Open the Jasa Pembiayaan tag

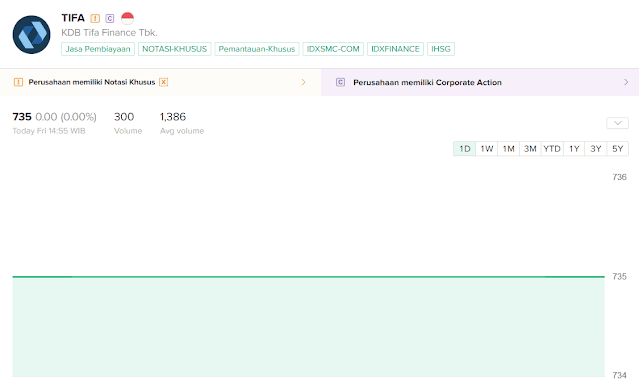click(x=98, y=49)
